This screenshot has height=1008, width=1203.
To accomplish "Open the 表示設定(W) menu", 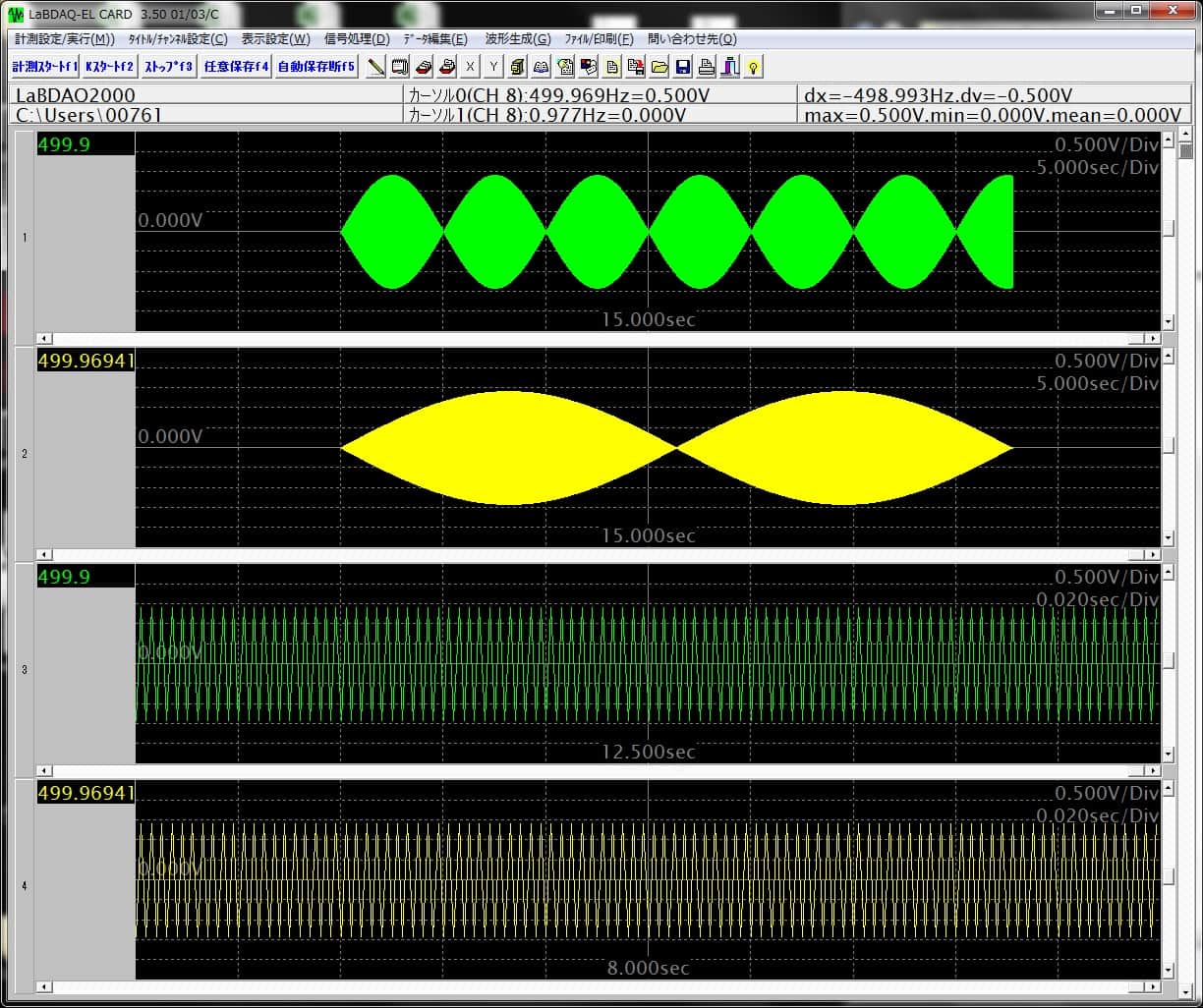I will tap(275, 39).
